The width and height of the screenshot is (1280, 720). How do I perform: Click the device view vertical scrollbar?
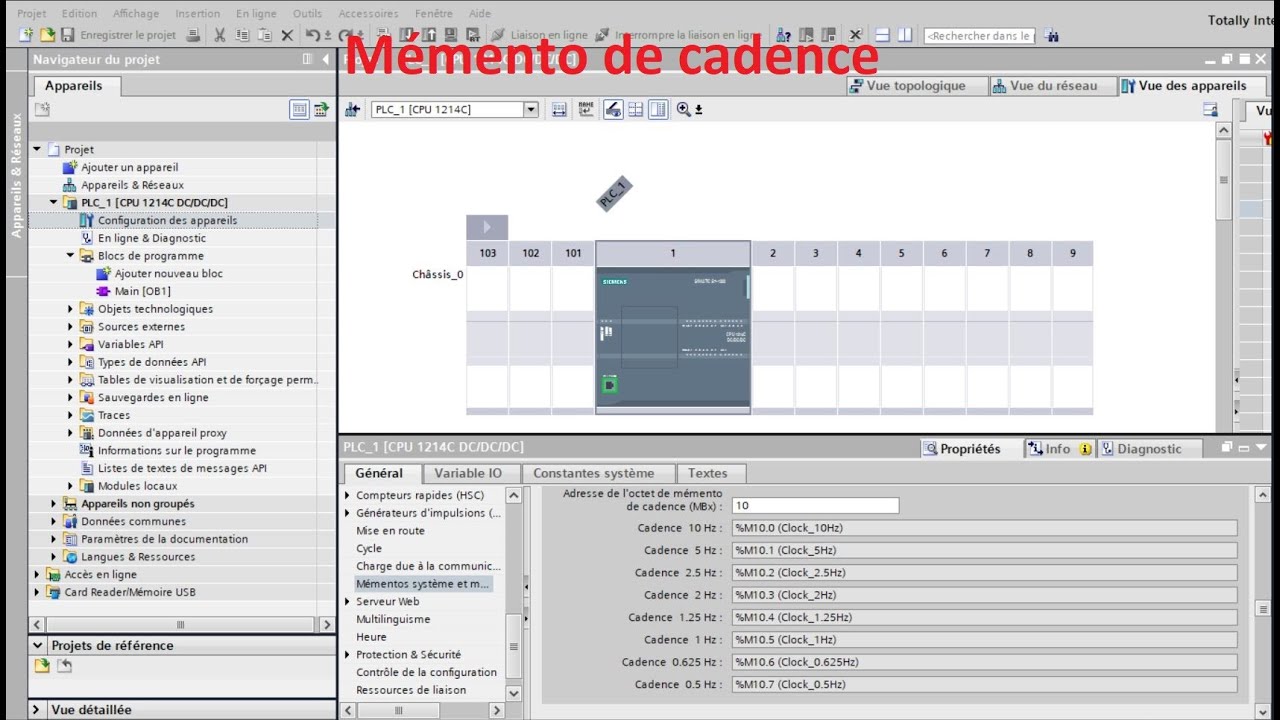click(1223, 180)
